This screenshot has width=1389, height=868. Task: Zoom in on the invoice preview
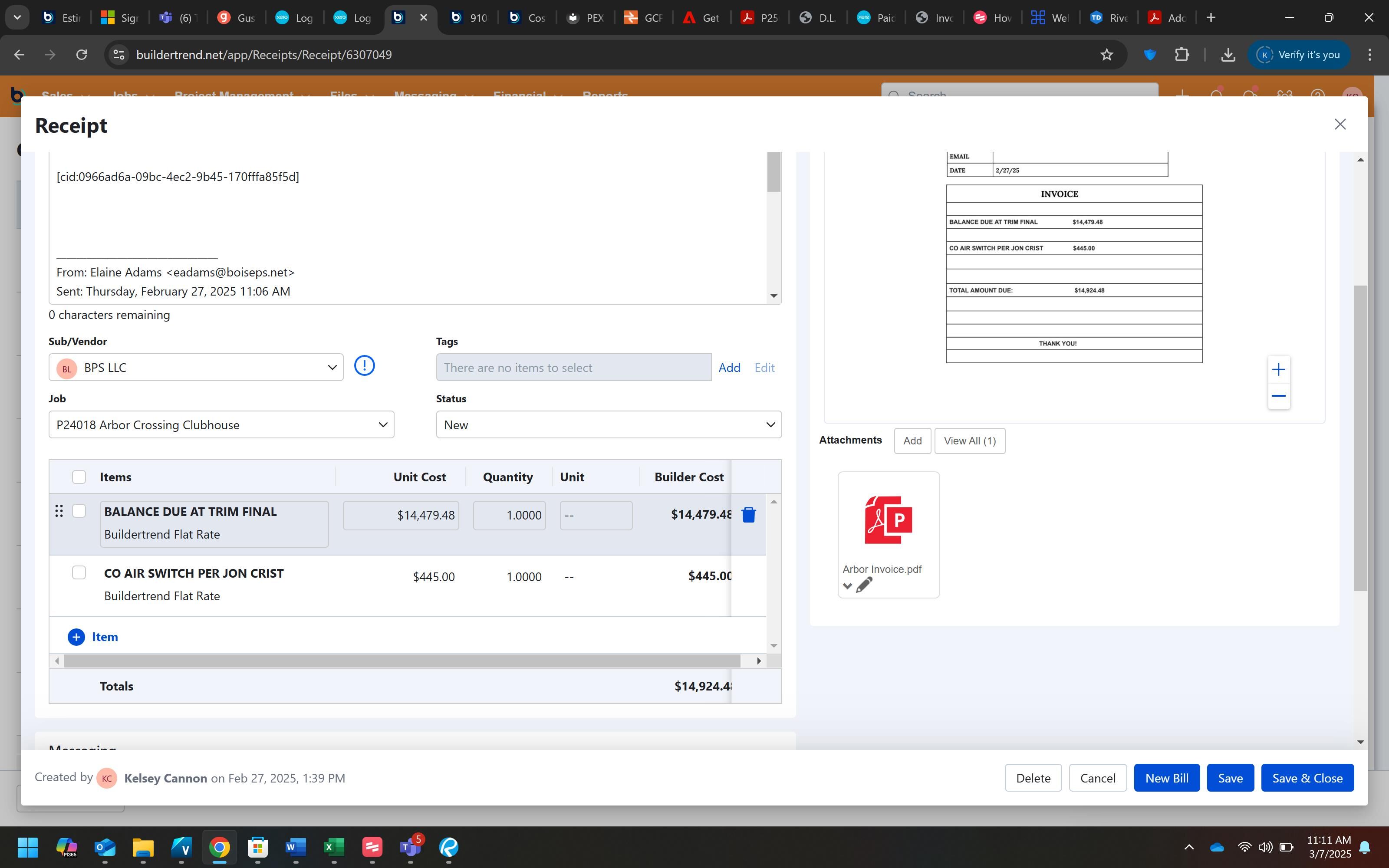click(1278, 370)
